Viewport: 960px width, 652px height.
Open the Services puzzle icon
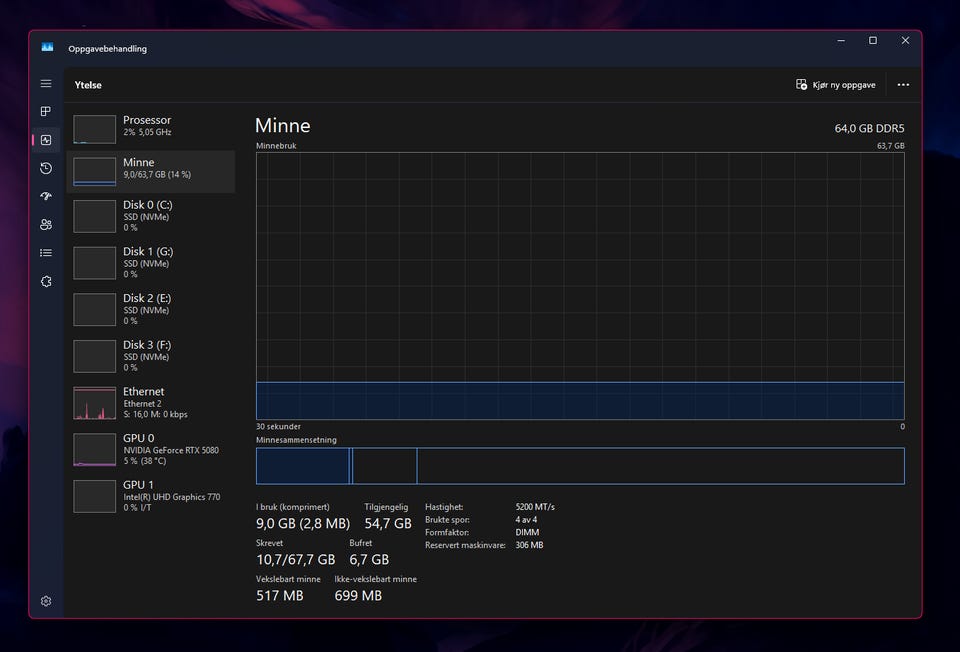(x=46, y=281)
